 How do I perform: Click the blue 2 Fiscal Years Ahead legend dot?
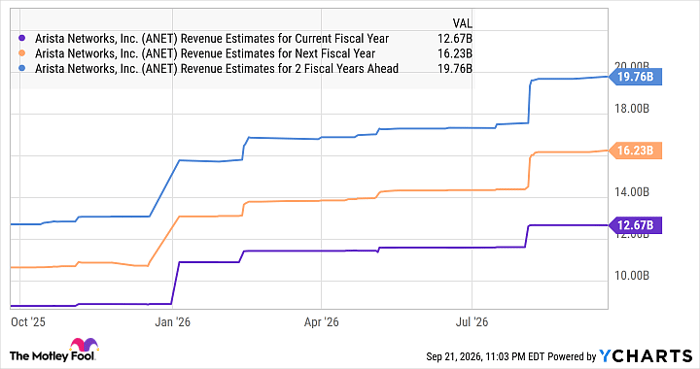tap(22, 69)
